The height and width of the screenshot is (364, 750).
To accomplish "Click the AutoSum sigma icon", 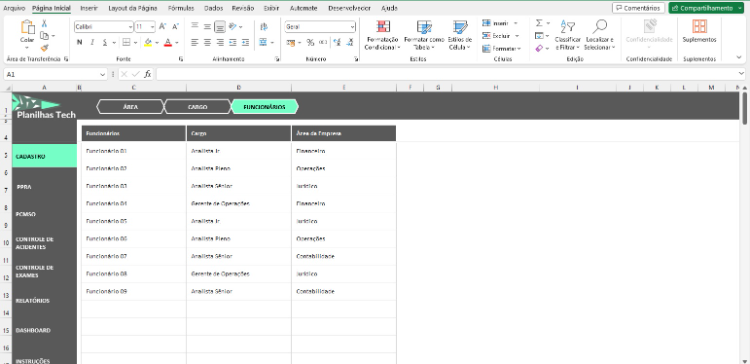I will tap(539, 23).
